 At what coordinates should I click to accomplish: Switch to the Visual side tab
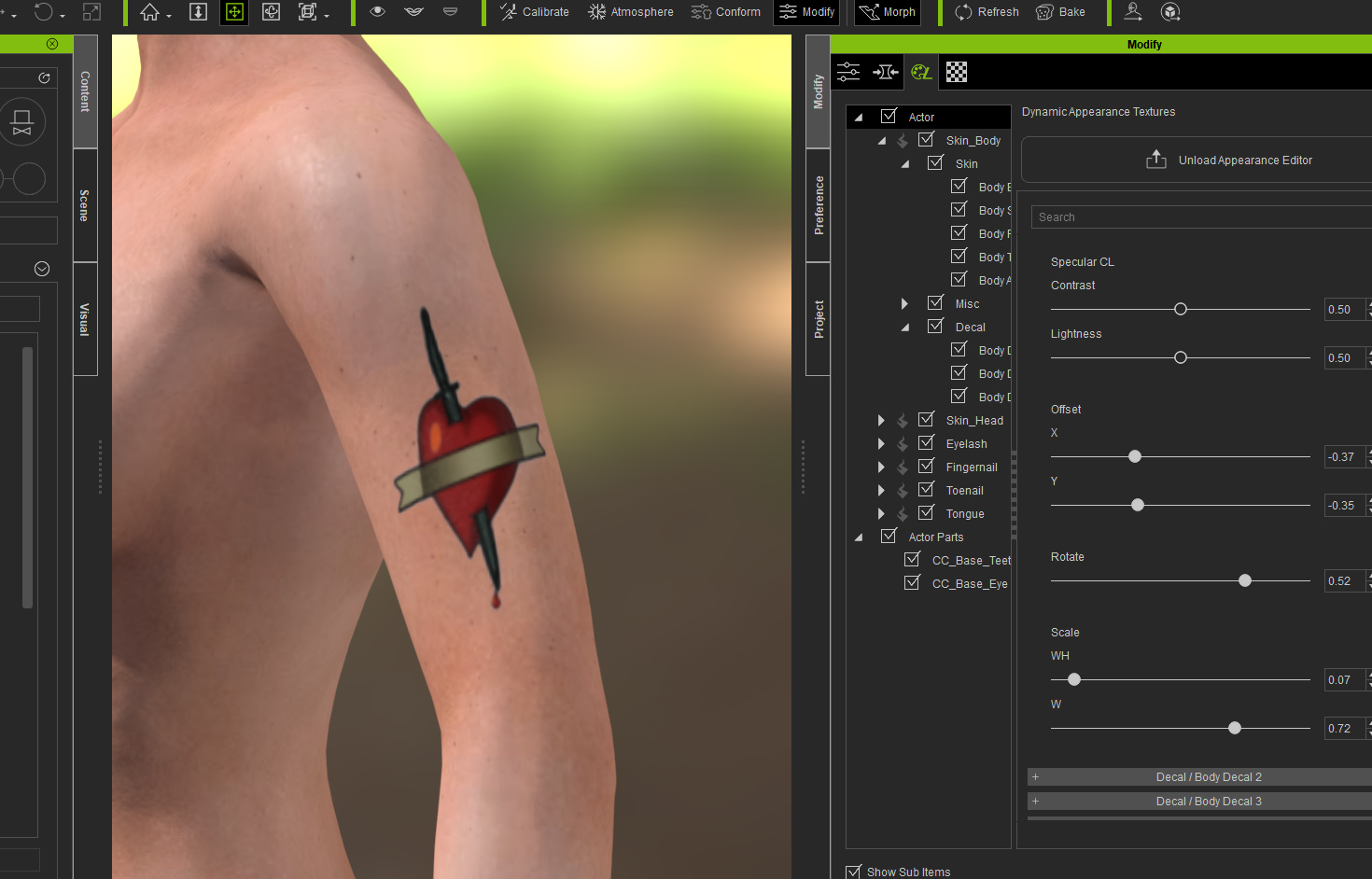click(x=85, y=319)
